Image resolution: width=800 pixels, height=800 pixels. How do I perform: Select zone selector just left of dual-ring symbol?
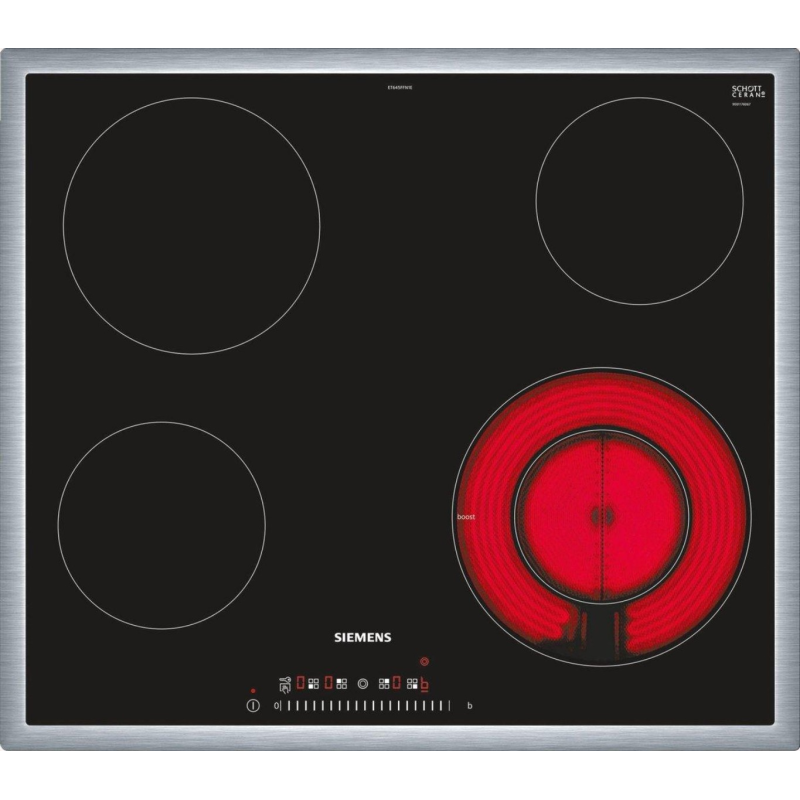[341, 684]
